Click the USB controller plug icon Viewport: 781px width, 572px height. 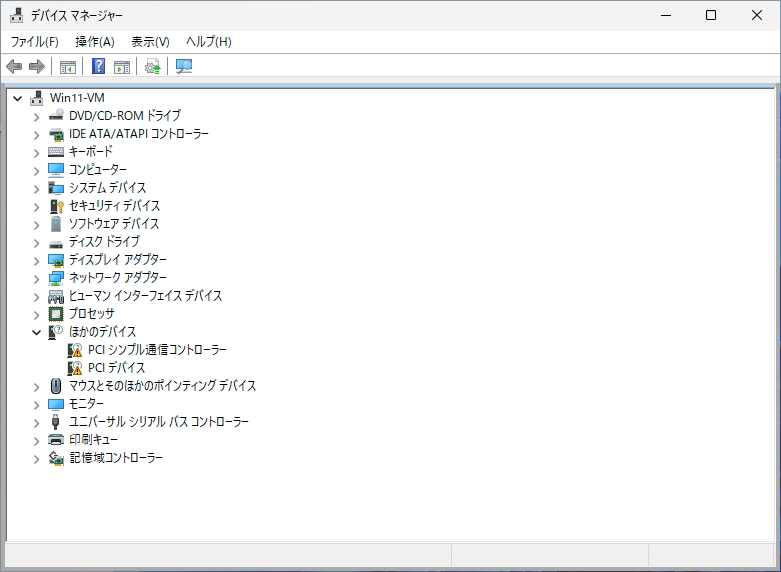click(56, 422)
